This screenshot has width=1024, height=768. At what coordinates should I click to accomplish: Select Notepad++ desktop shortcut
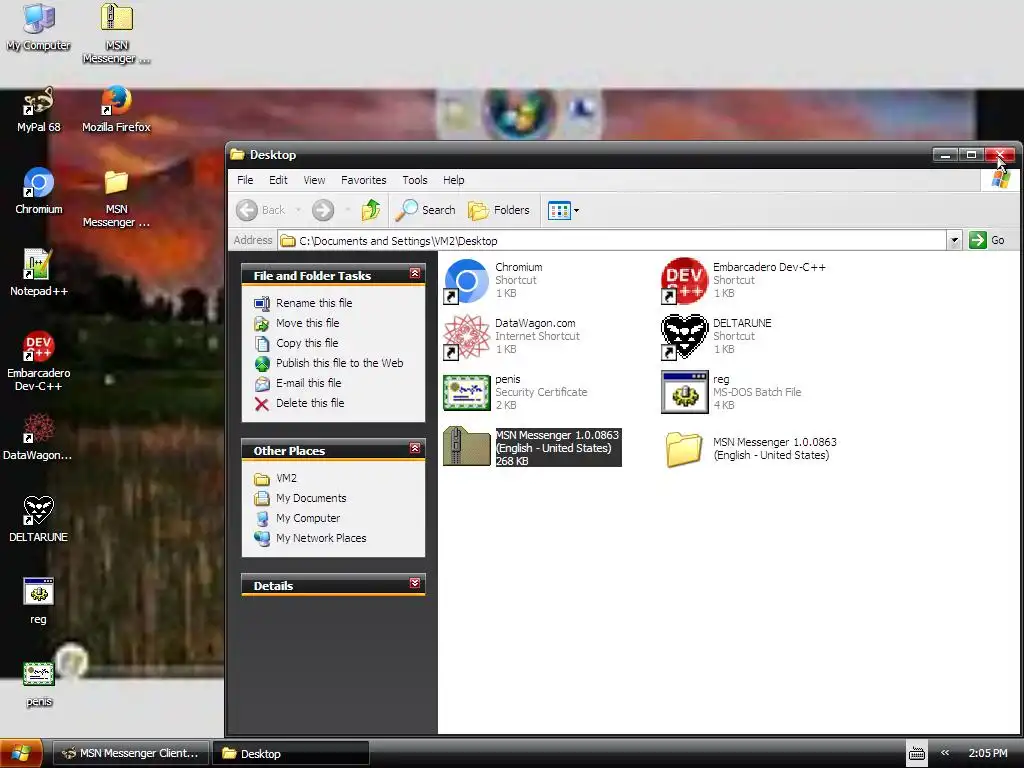point(38,272)
